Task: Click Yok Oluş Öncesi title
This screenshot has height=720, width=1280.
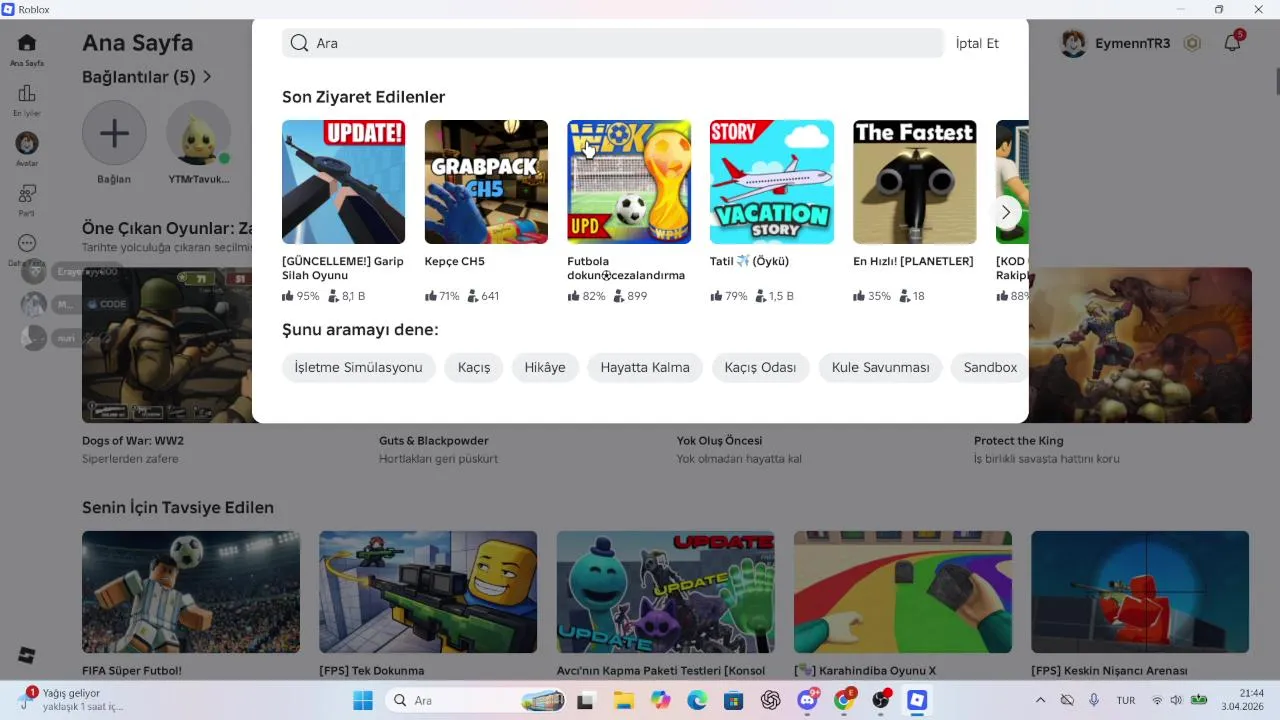Action: [719, 441]
